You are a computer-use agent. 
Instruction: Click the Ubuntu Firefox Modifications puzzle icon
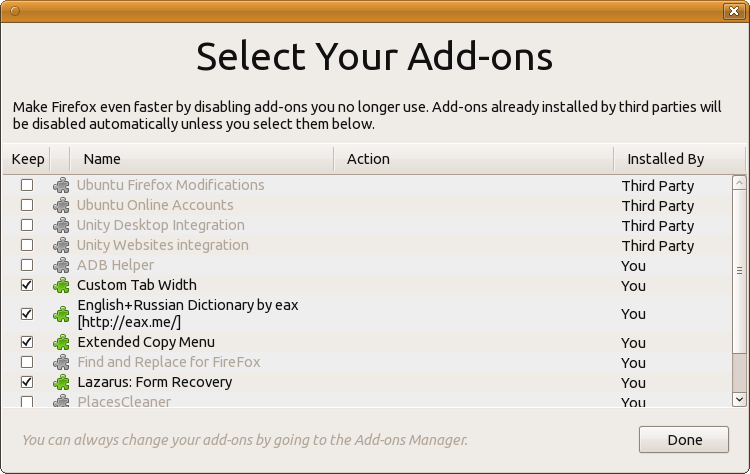tap(61, 185)
